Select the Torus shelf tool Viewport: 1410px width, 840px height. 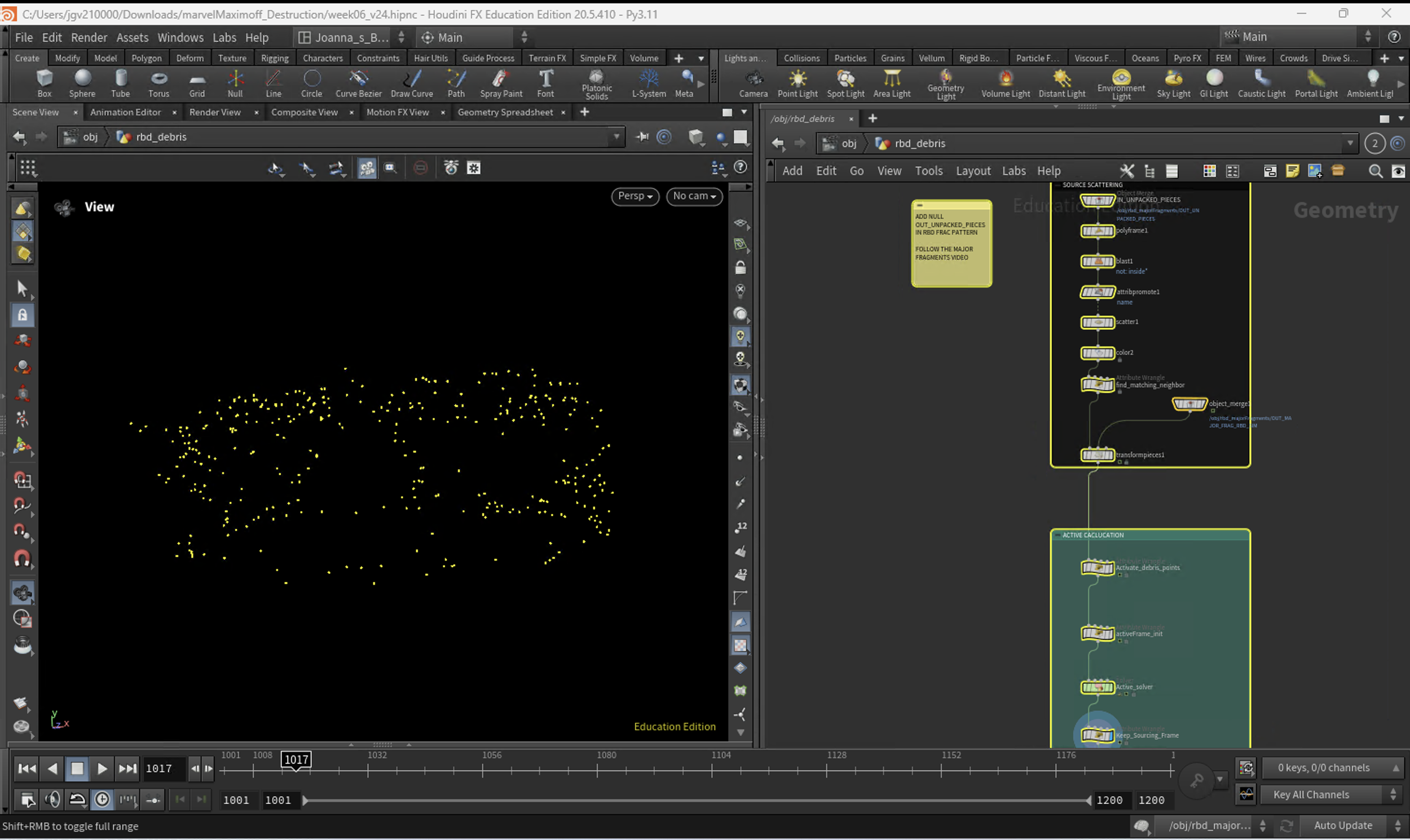[x=158, y=83]
